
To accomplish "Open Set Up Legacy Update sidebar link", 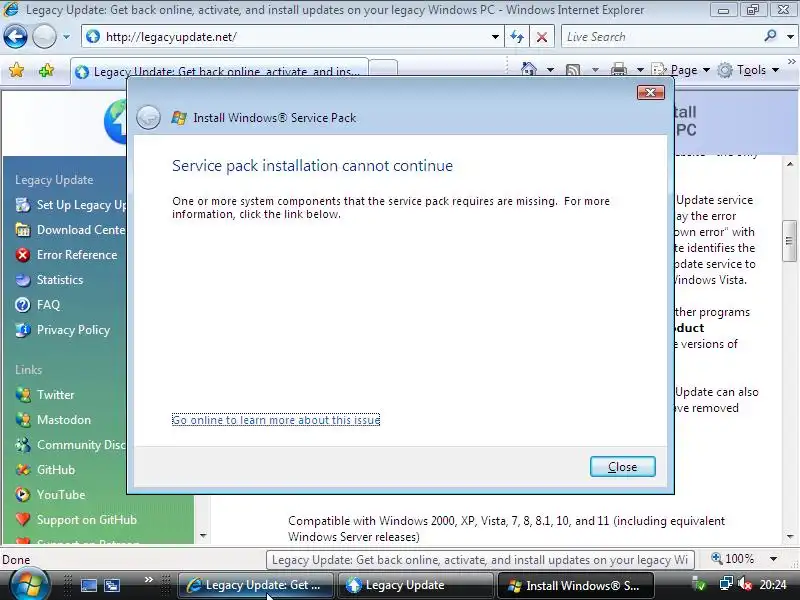I will (x=71, y=205).
